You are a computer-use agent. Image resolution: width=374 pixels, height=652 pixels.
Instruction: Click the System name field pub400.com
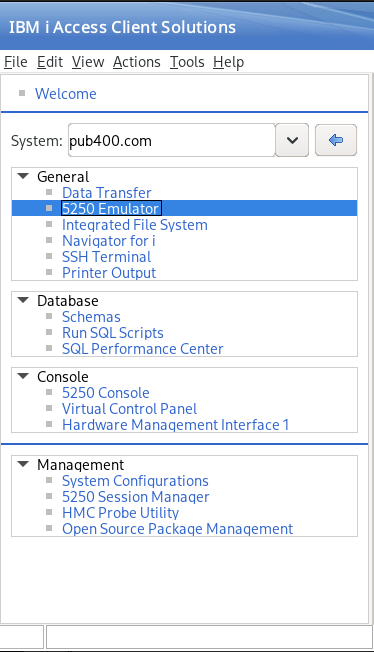171,141
